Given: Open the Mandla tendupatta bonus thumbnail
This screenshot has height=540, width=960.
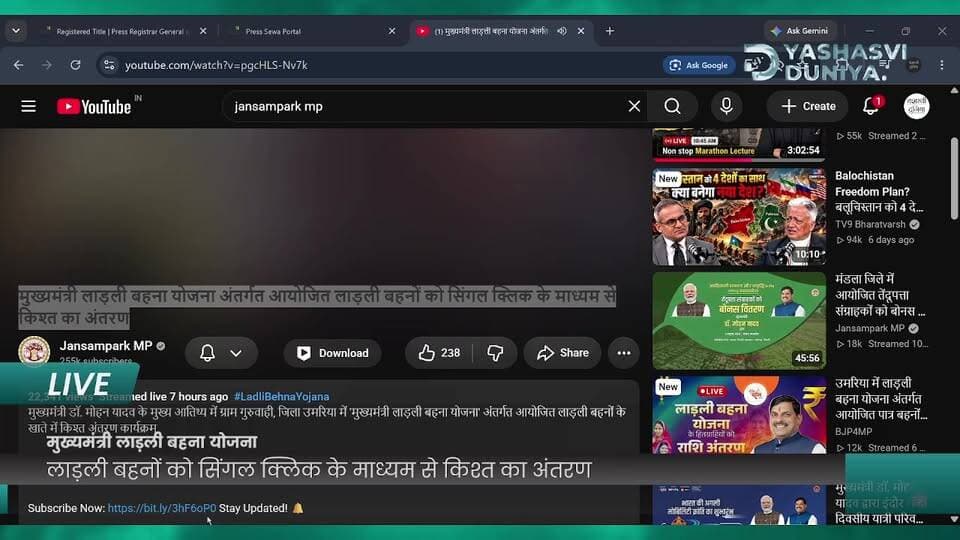Looking at the screenshot, I should point(739,320).
